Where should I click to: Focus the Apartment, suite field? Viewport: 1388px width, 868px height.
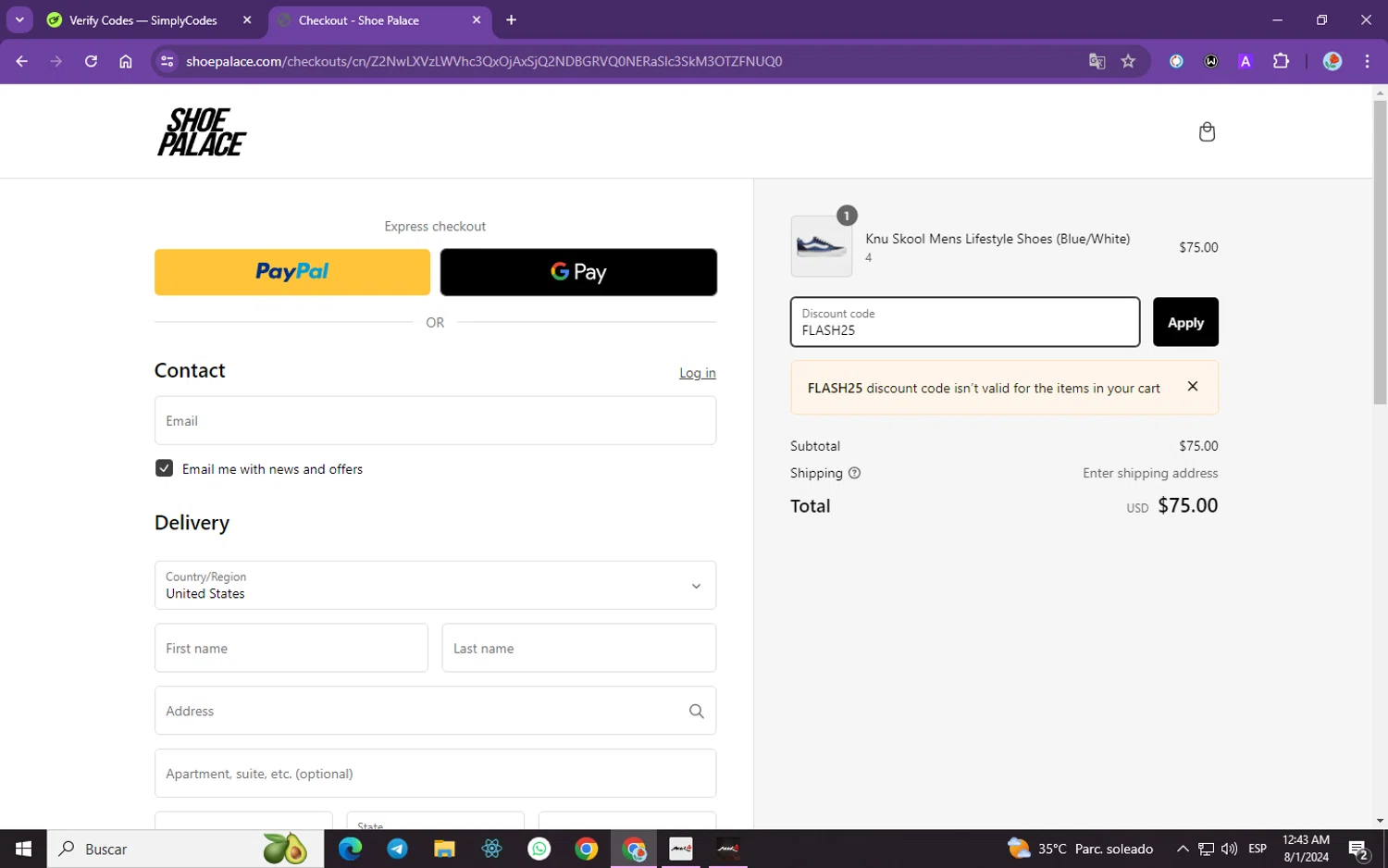click(x=435, y=774)
